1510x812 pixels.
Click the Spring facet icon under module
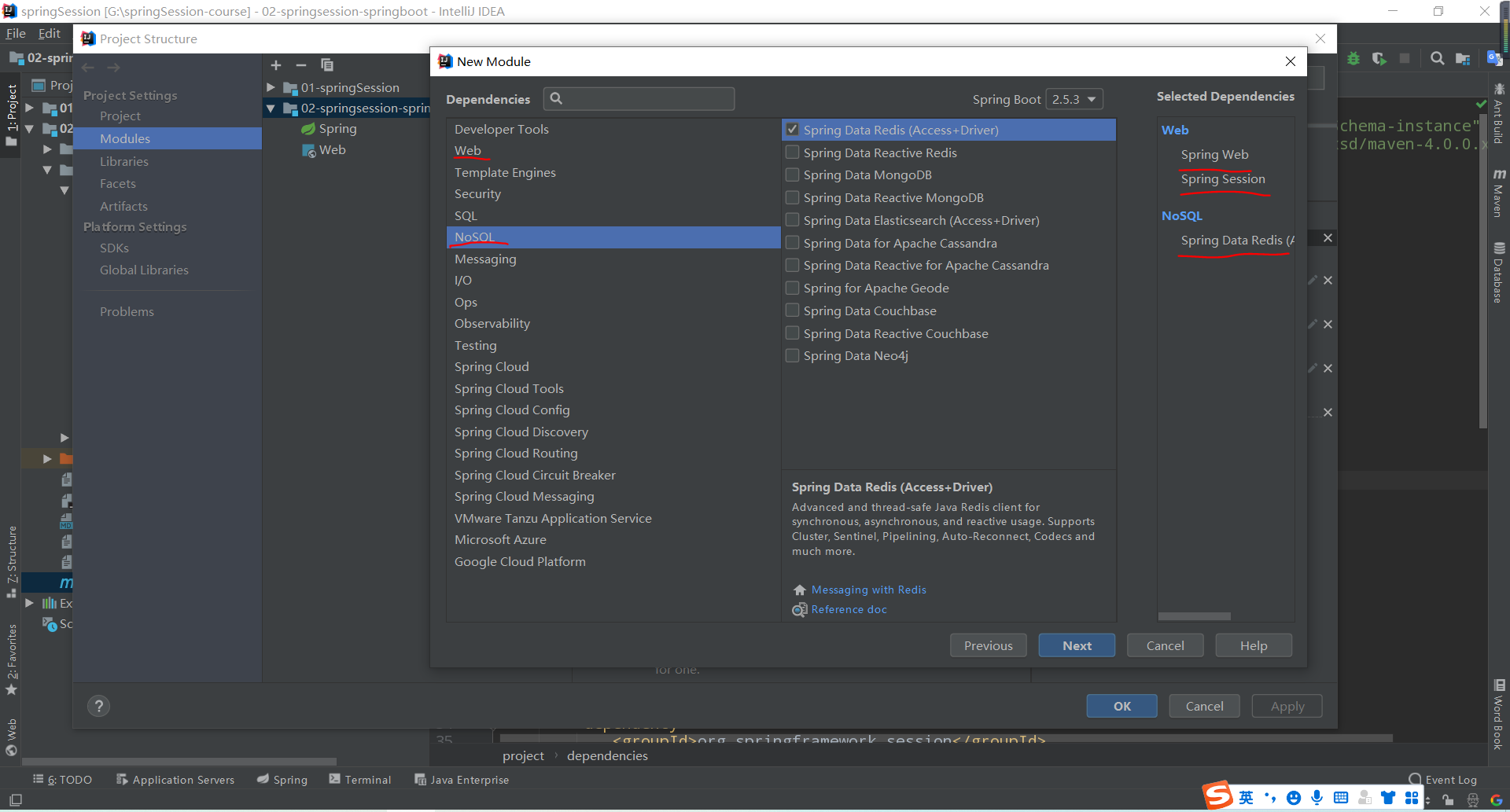(x=308, y=129)
